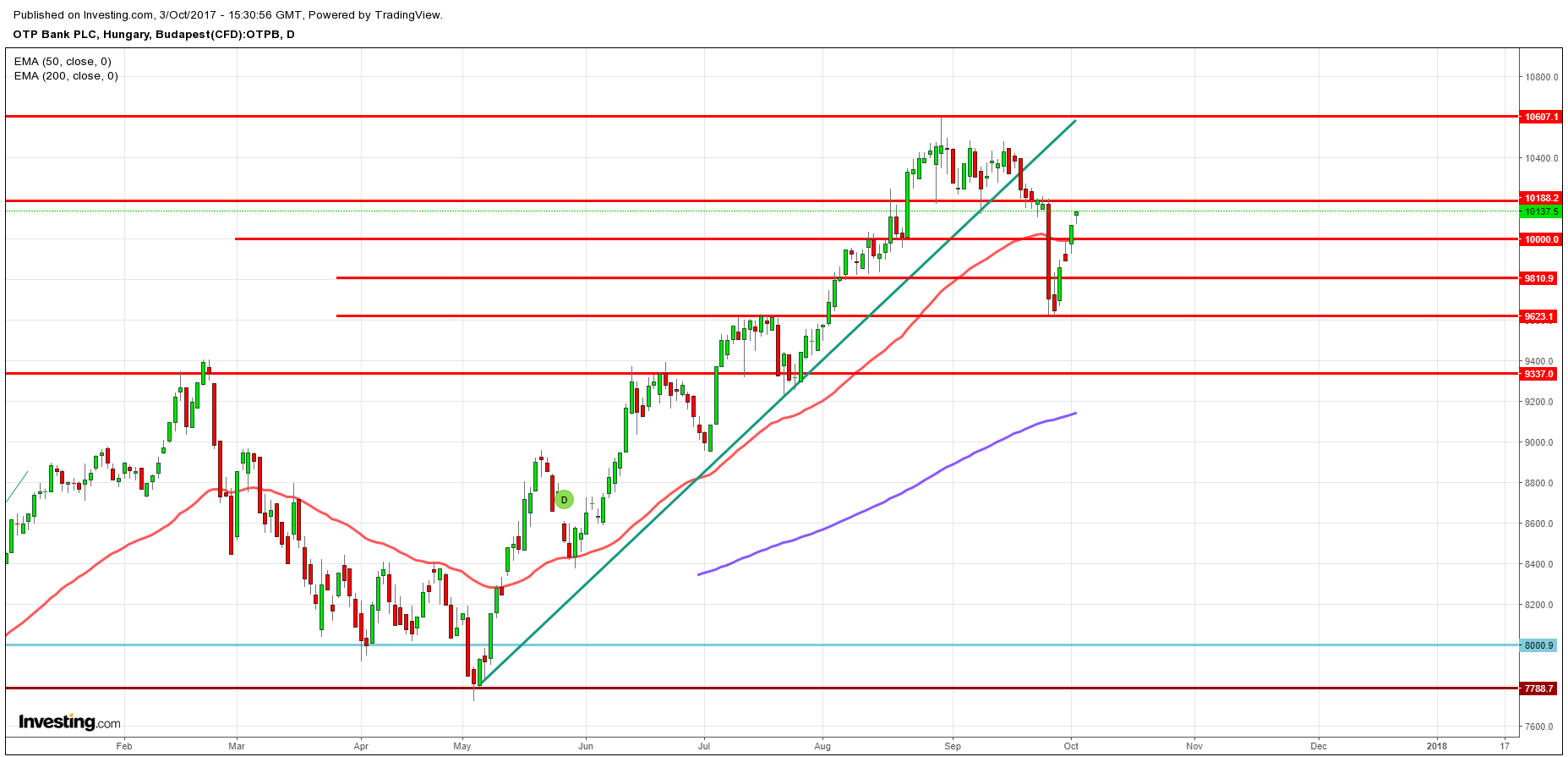Select the 10607.1 red price label

click(1539, 117)
